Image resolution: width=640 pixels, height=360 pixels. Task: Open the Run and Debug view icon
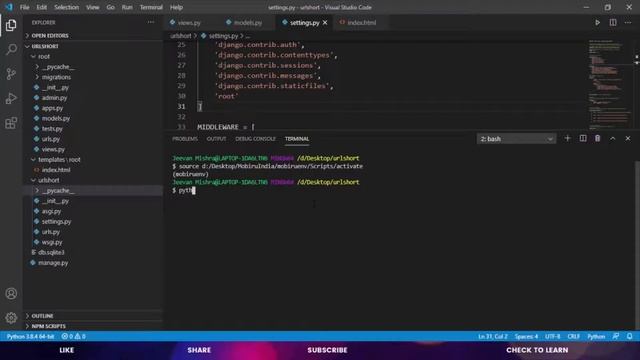tap(11, 98)
